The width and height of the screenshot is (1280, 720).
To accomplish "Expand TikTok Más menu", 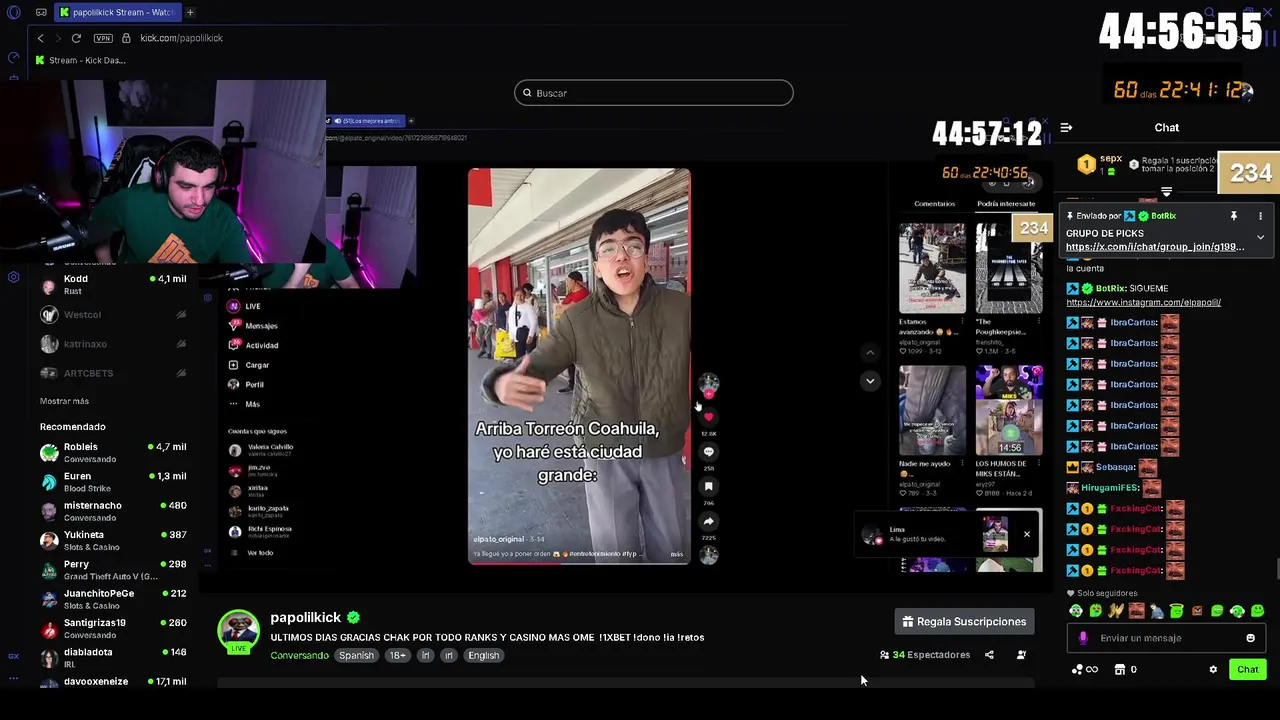I will coord(245,404).
